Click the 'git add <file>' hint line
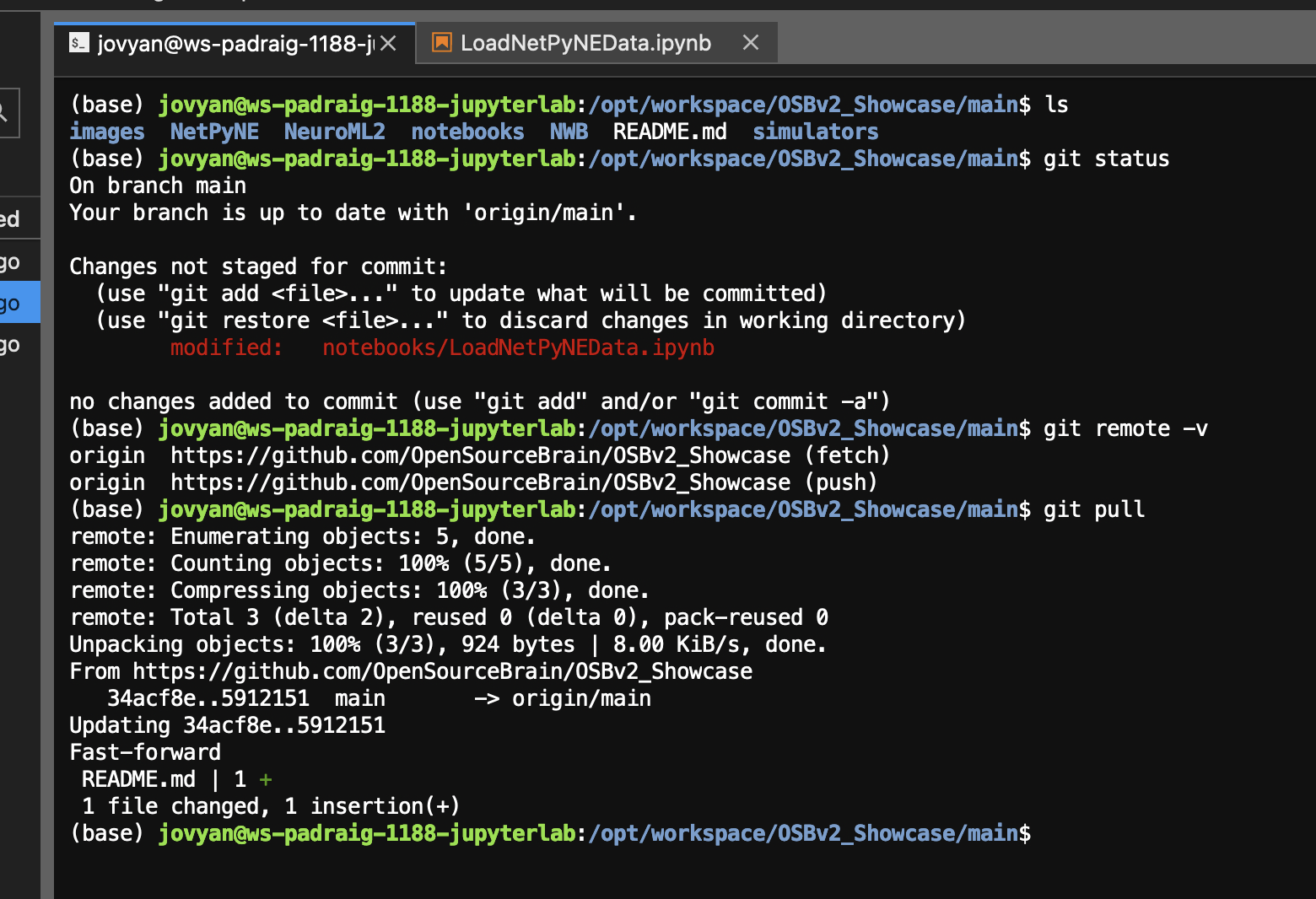The width and height of the screenshot is (1316, 899). (x=461, y=293)
